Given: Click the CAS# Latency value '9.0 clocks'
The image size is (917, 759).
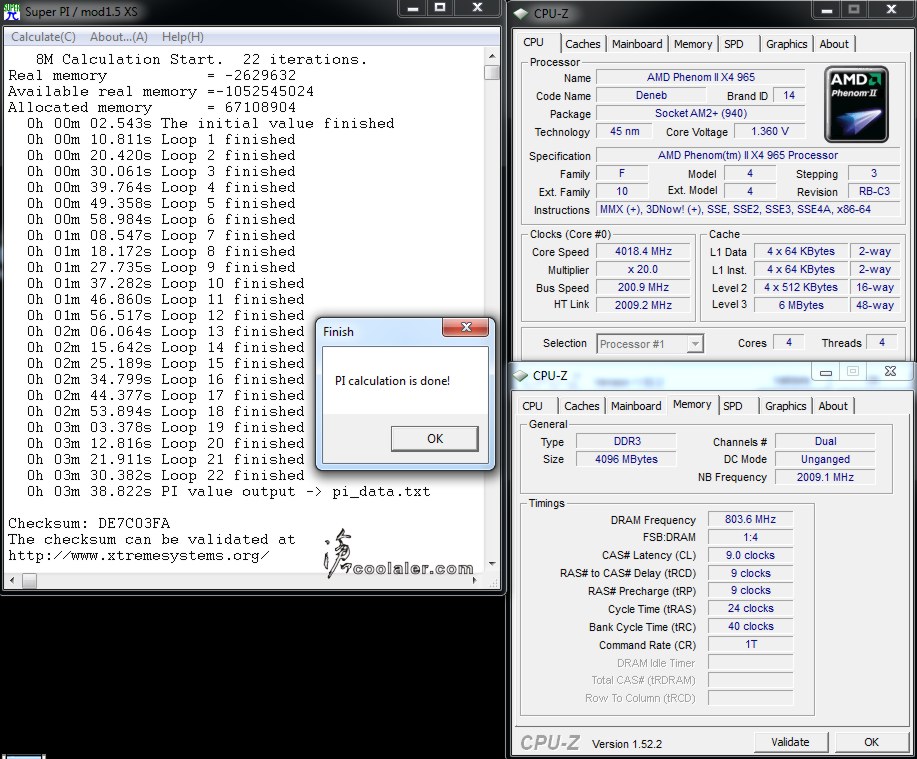Looking at the screenshot, I should pyautogui.click(x=750, y=555).
